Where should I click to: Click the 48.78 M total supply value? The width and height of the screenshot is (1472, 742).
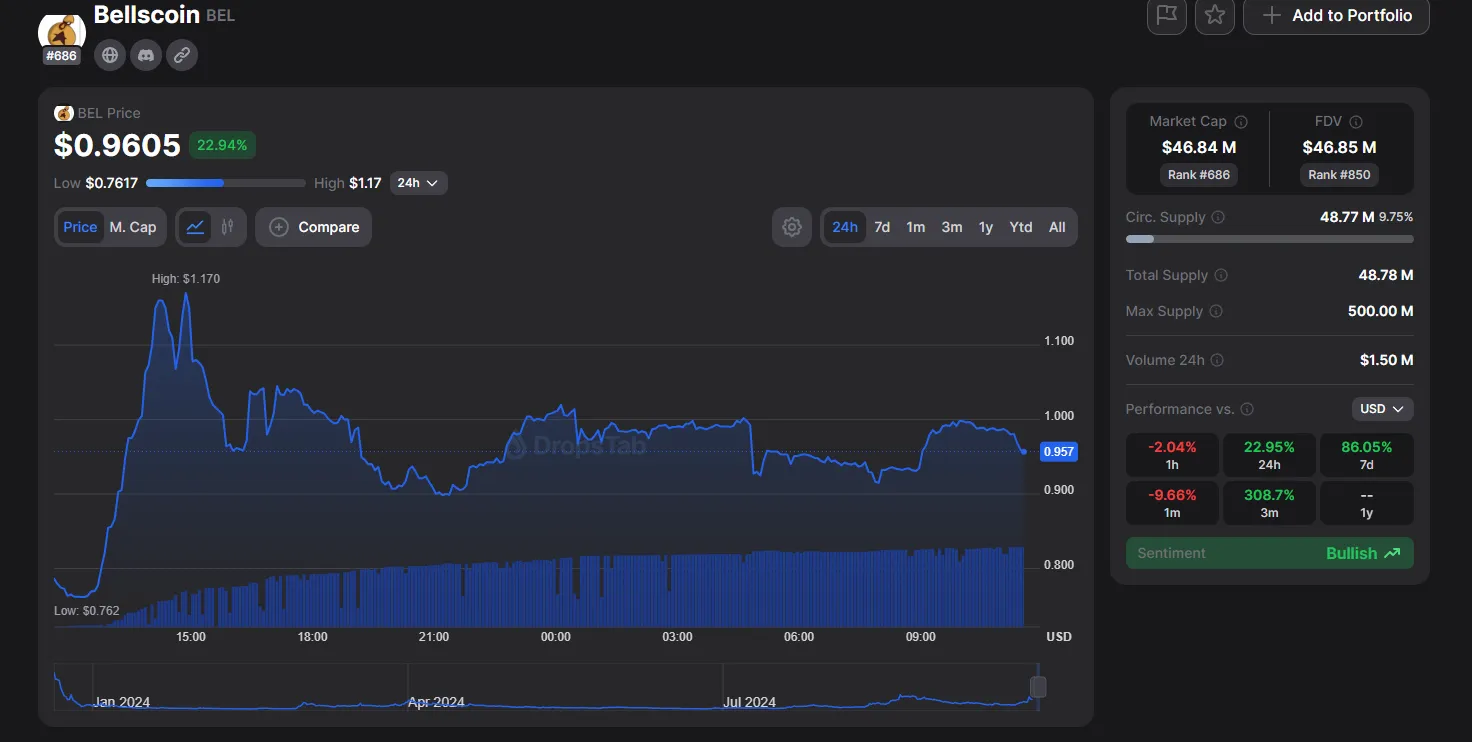point(1386,275)
